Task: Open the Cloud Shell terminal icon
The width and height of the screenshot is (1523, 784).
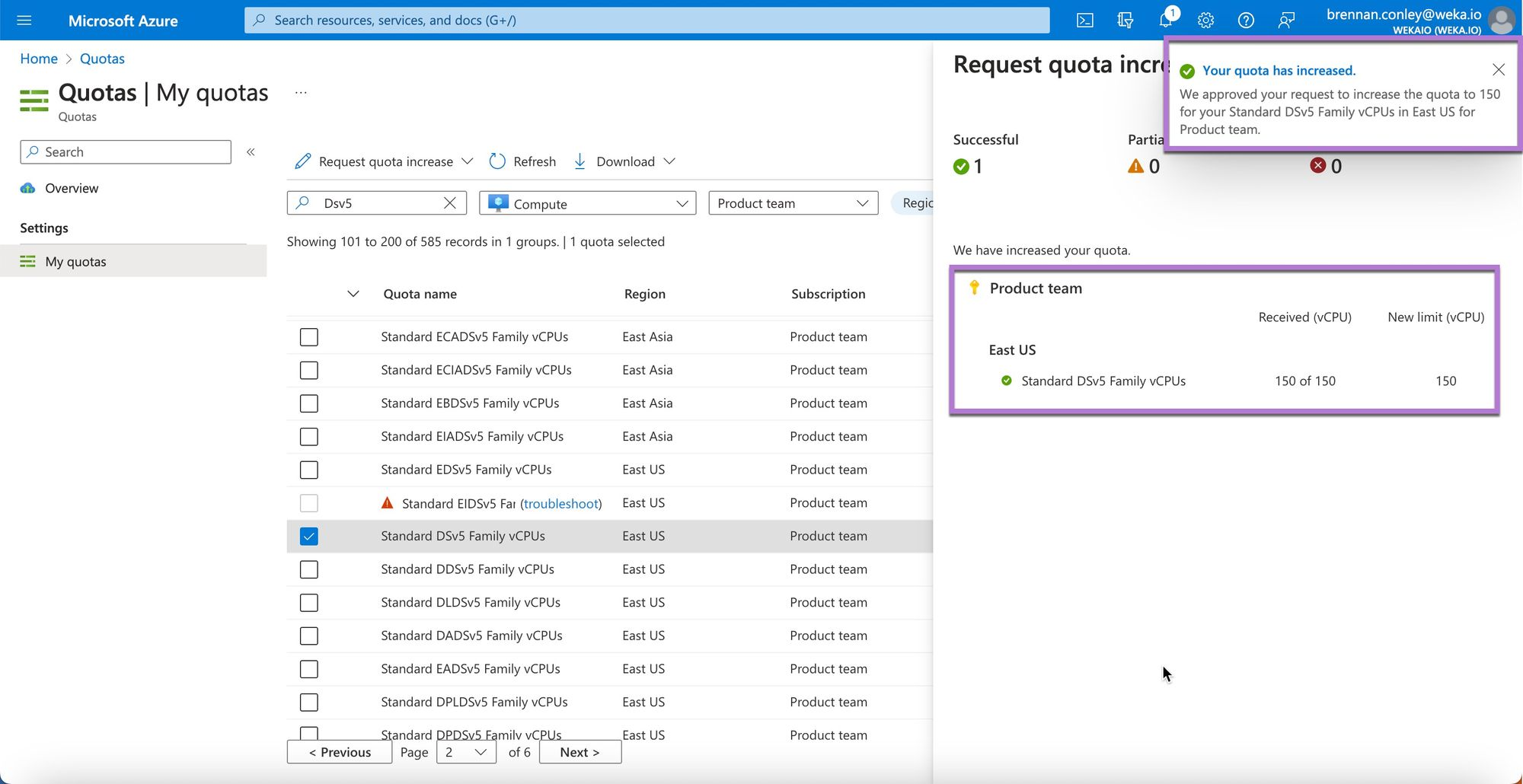Action: pos(1084,21)
